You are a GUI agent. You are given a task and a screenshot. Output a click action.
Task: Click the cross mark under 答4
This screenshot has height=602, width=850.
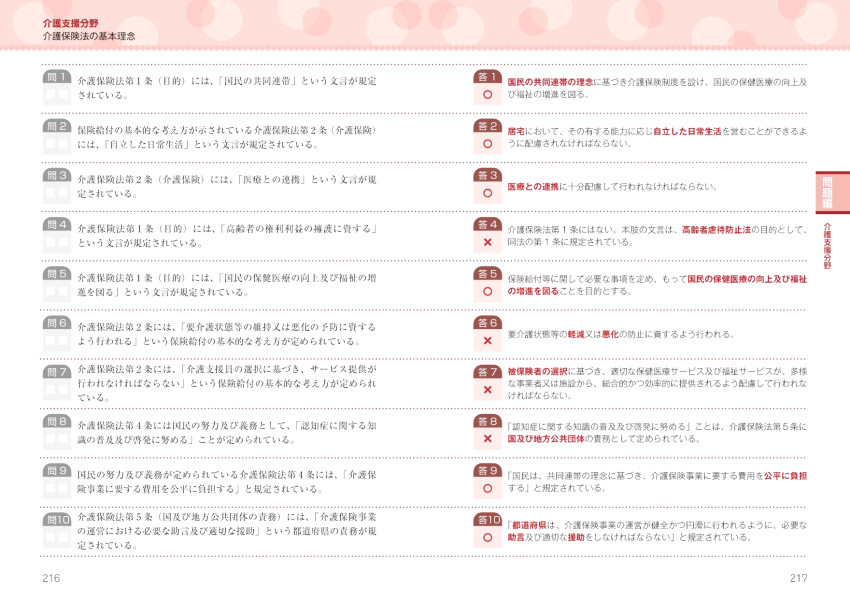487,243
